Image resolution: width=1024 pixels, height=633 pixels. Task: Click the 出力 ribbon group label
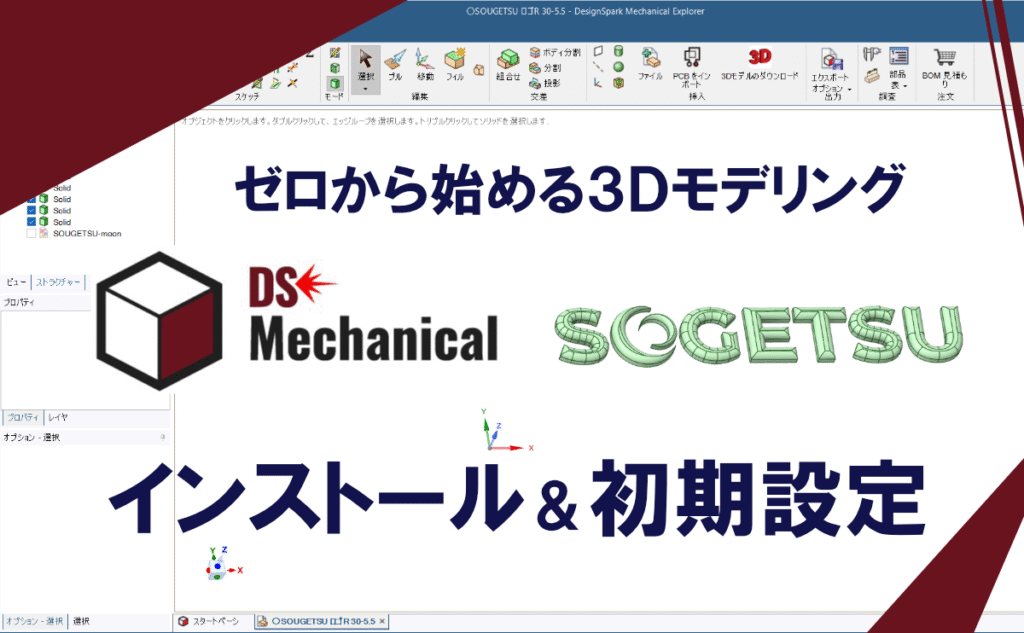(833, 97)
